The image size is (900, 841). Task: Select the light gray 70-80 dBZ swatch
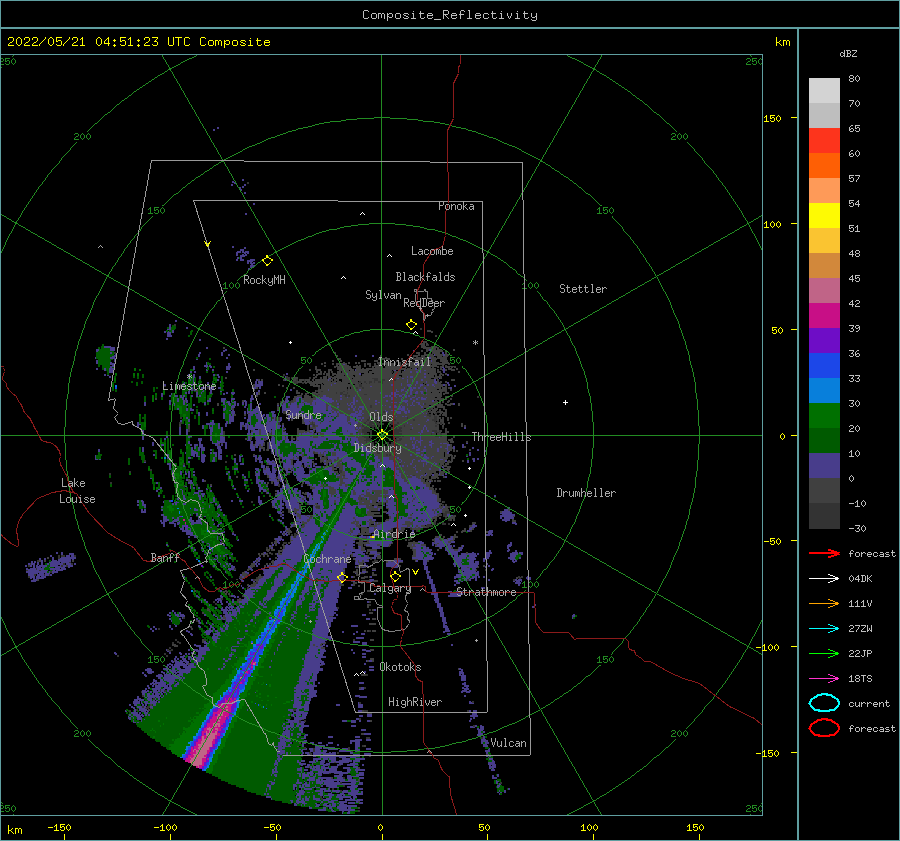[x=824, y=91]
